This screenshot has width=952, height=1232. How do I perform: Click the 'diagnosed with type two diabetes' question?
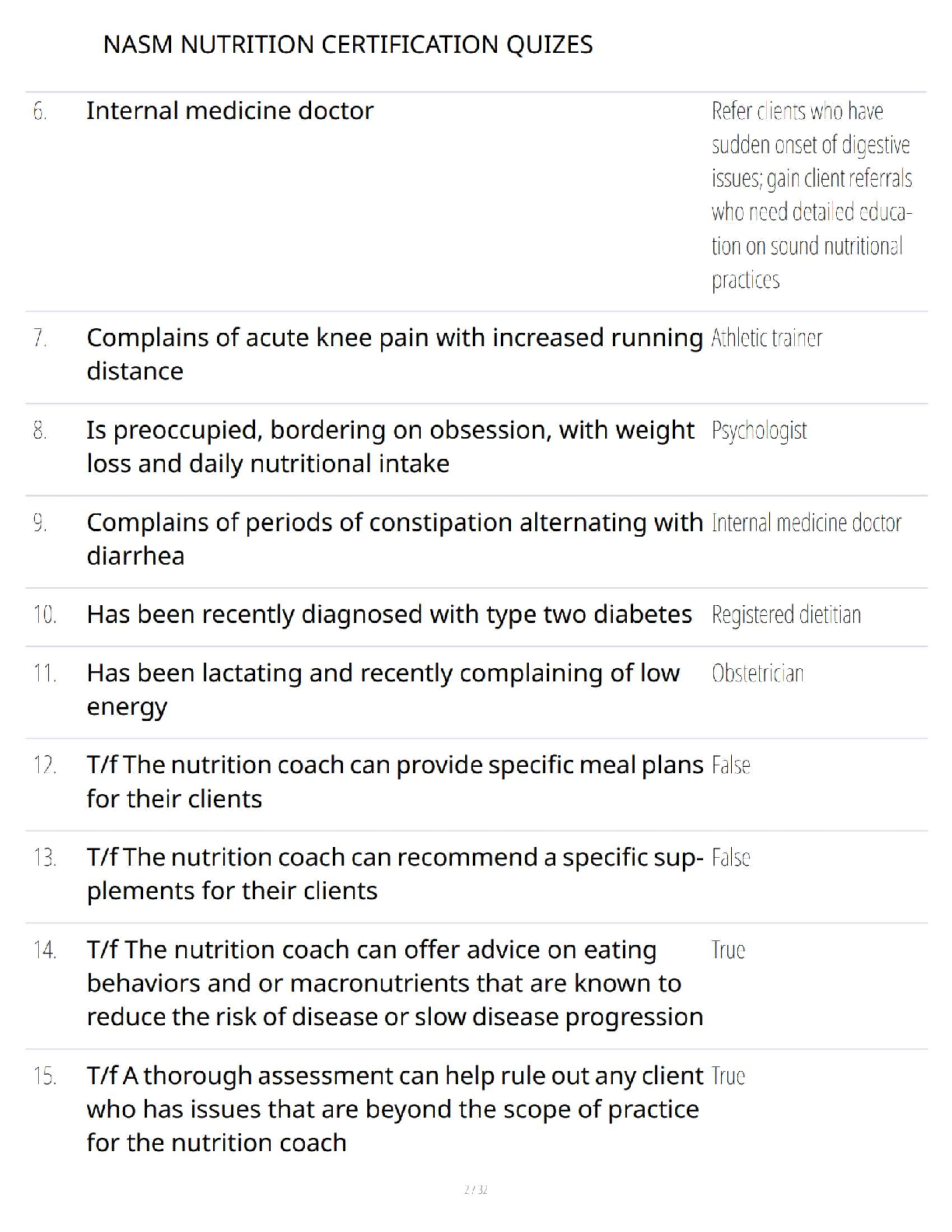click(389, 615)
